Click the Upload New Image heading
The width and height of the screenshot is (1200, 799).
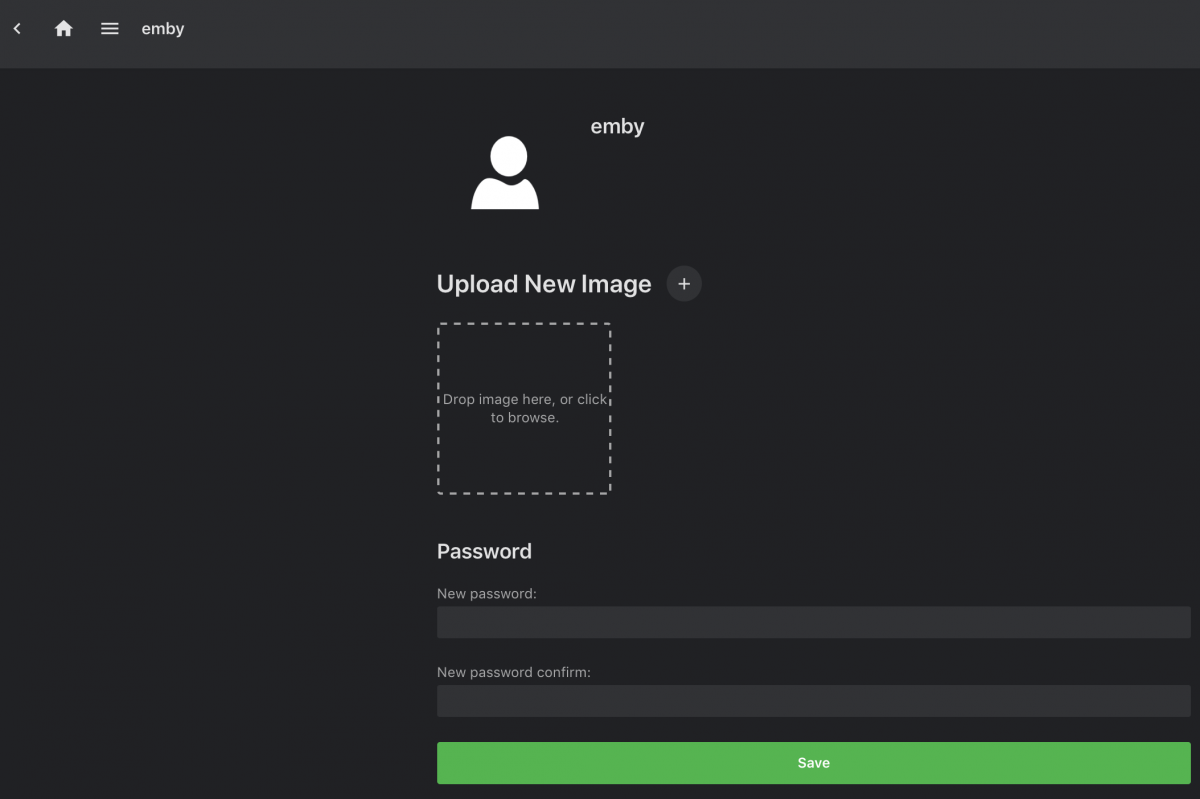(x=544, y=284)
